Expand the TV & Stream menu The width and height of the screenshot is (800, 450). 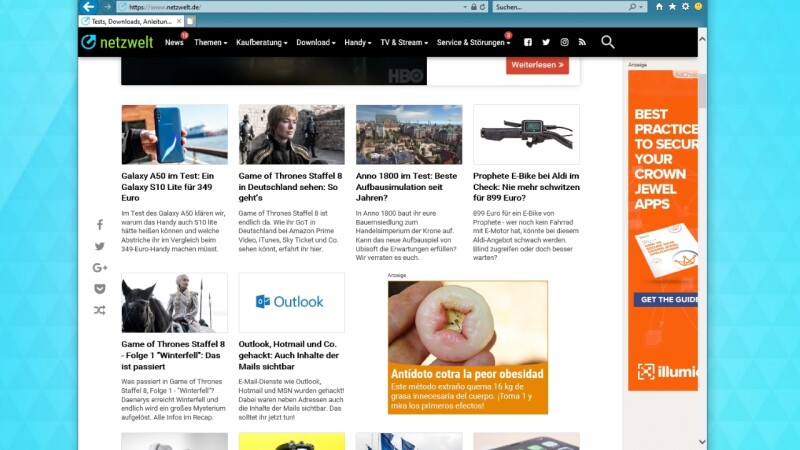(x=404, y=42)
